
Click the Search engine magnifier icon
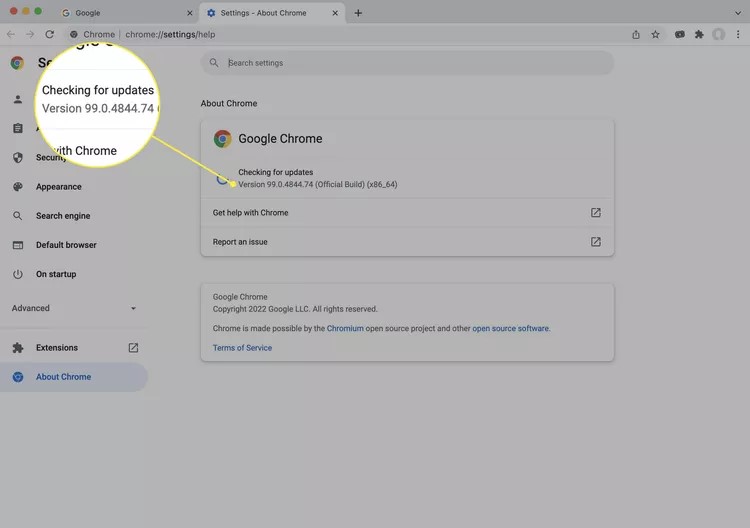pos(18,216)
